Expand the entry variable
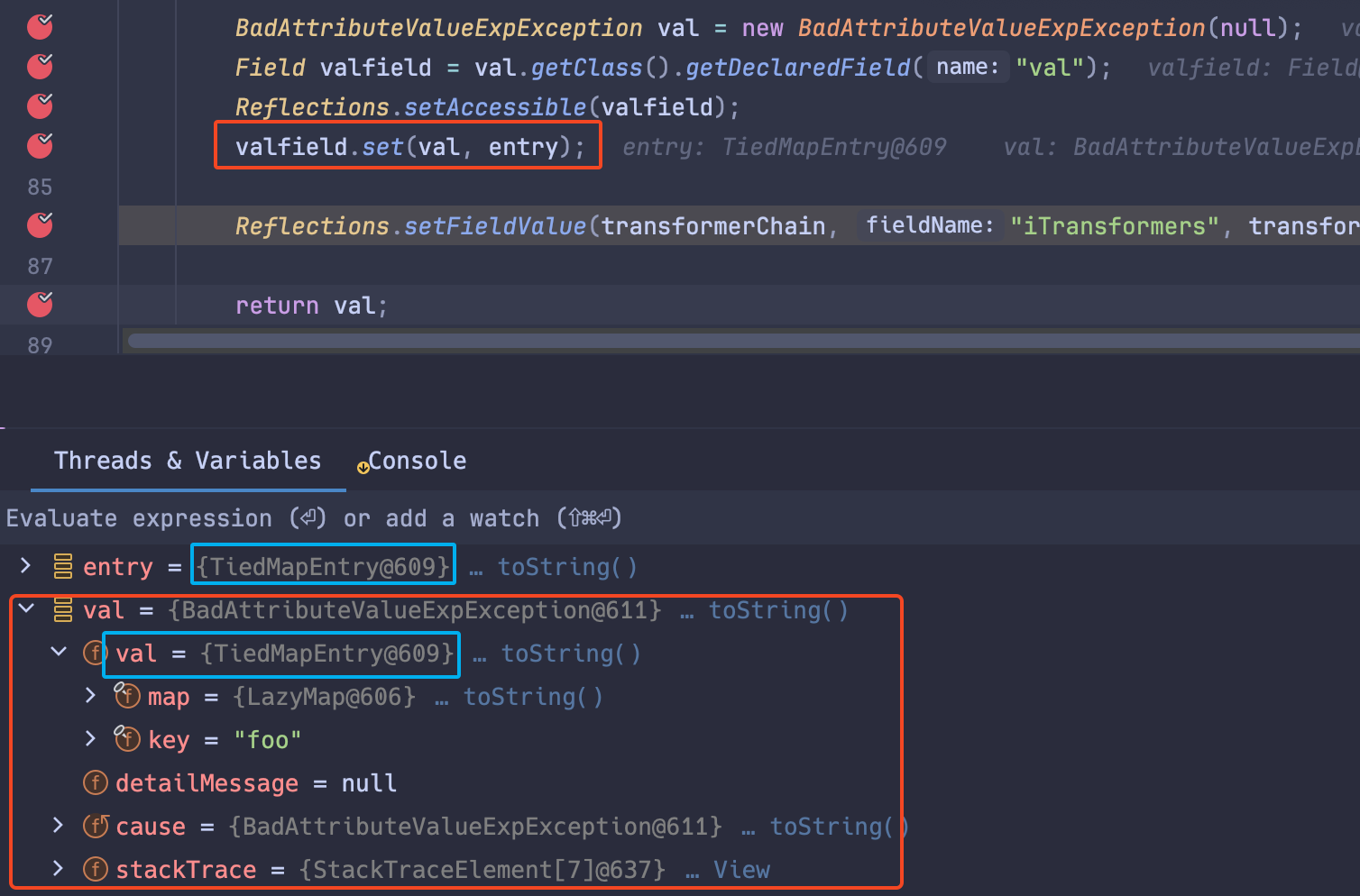Screen dimensions: 1360x896 pyautogui.click(x=24, y=566)
